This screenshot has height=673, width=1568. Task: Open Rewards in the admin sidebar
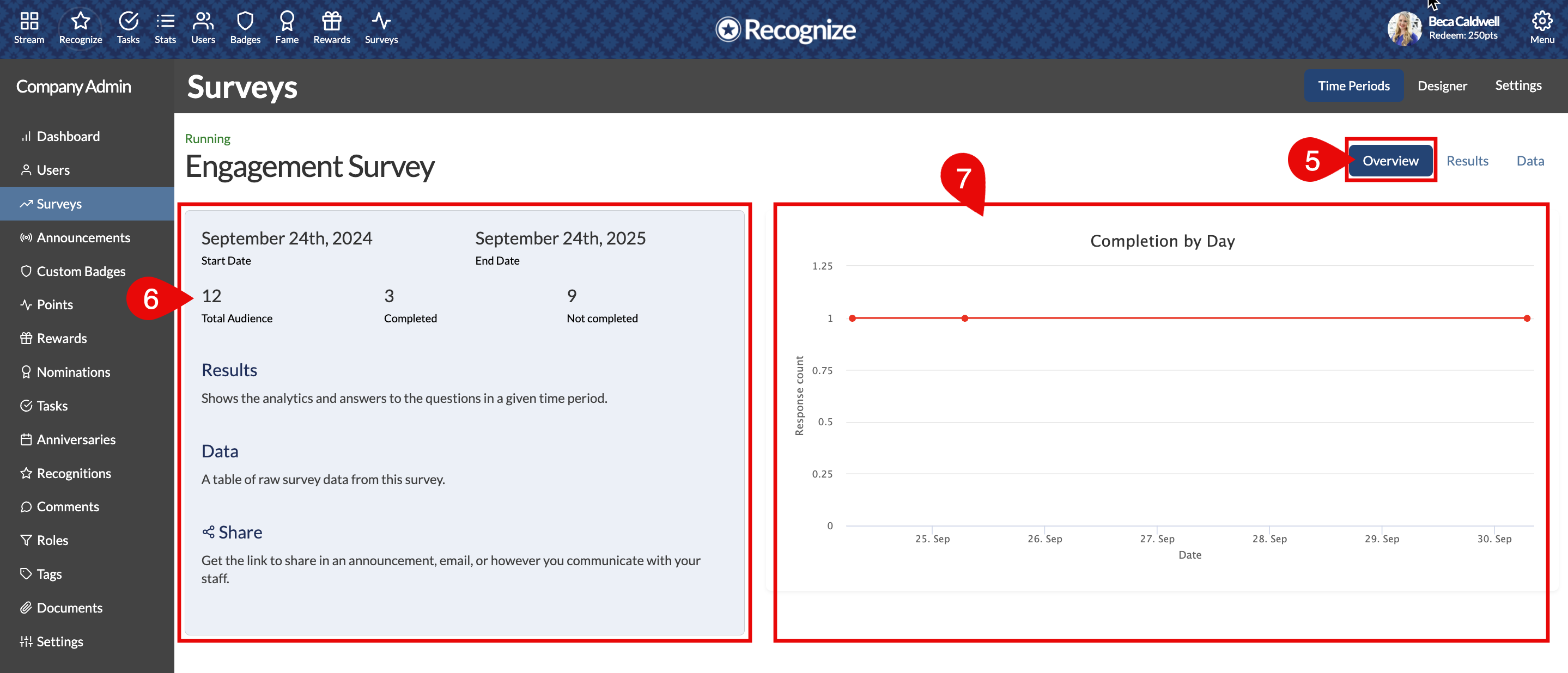[87, 338]
